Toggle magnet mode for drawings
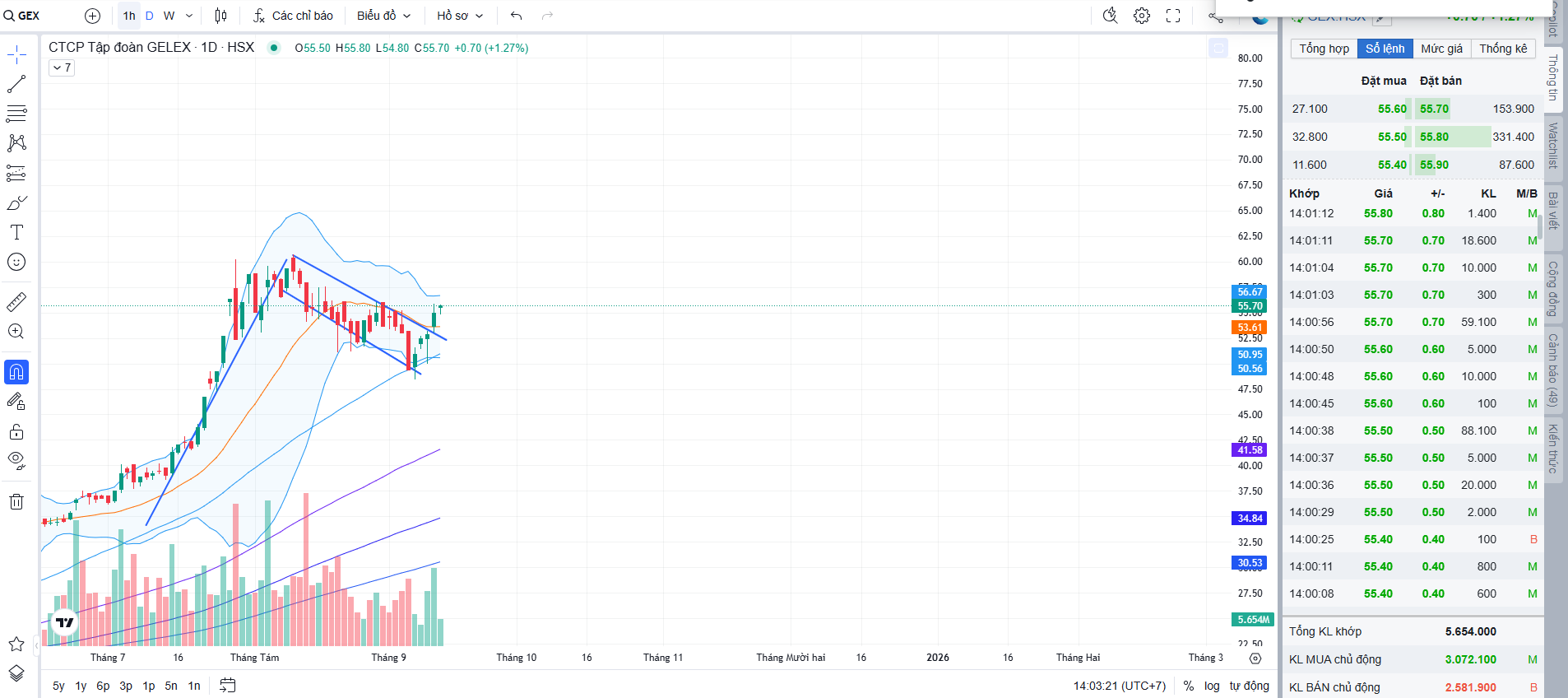Viewport: 1568px width, 698px height. 16,372
